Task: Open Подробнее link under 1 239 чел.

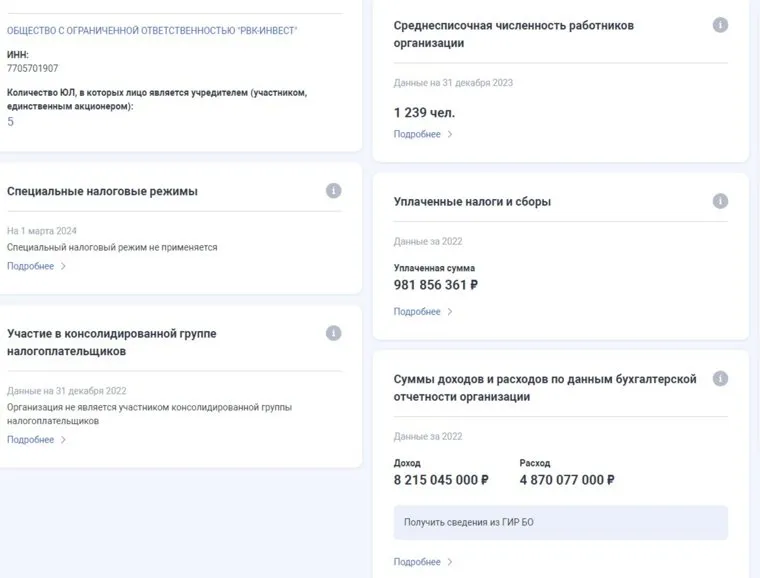Action: pos(417,134)
